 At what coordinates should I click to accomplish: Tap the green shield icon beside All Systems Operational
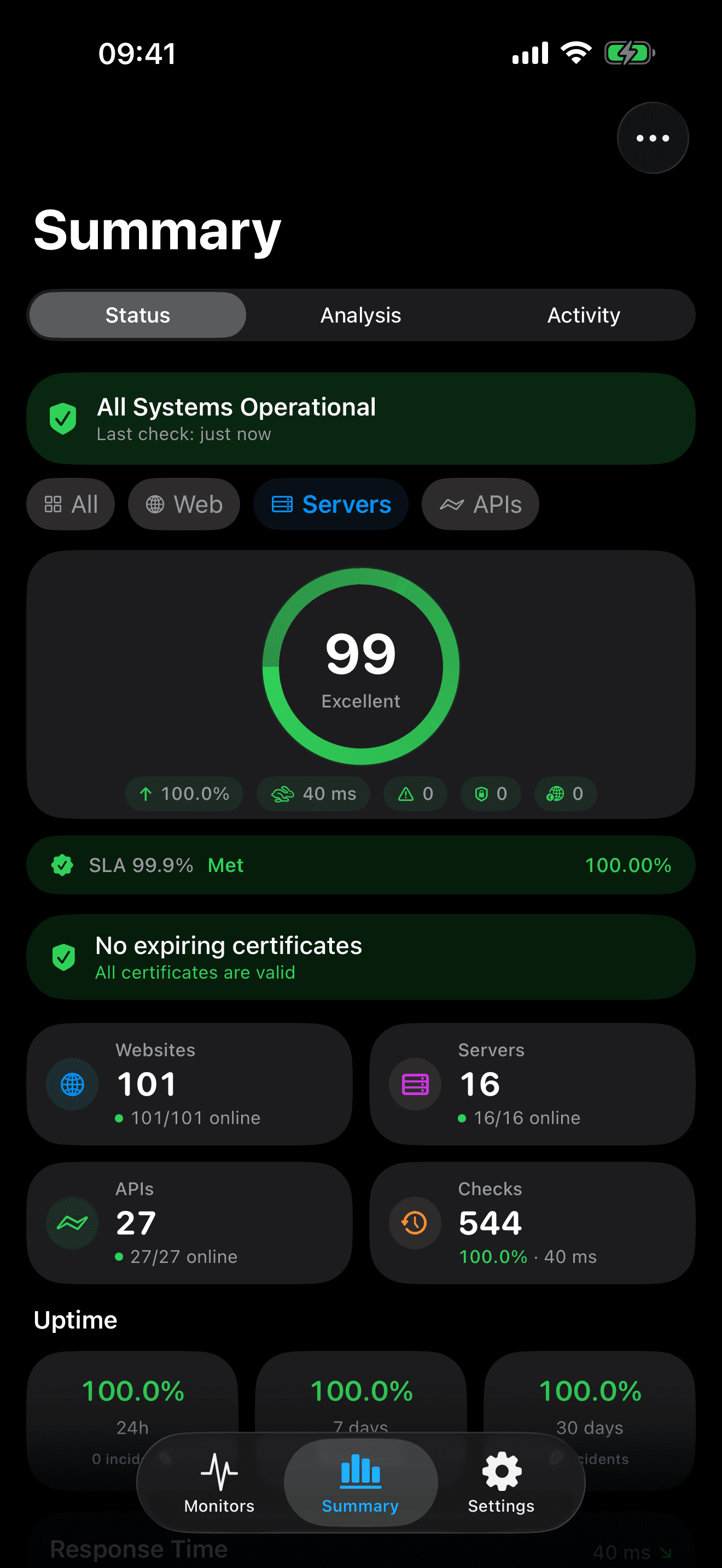63,419
